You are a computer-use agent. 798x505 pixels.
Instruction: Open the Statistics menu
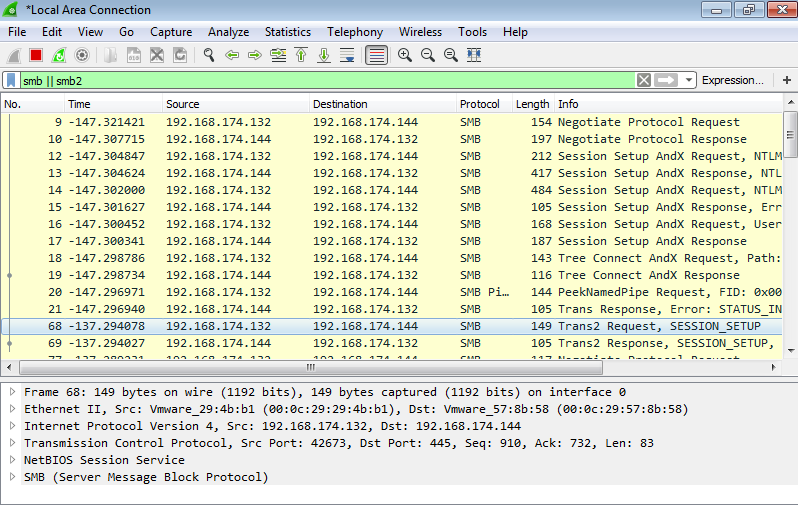click(x=287, y=32)
